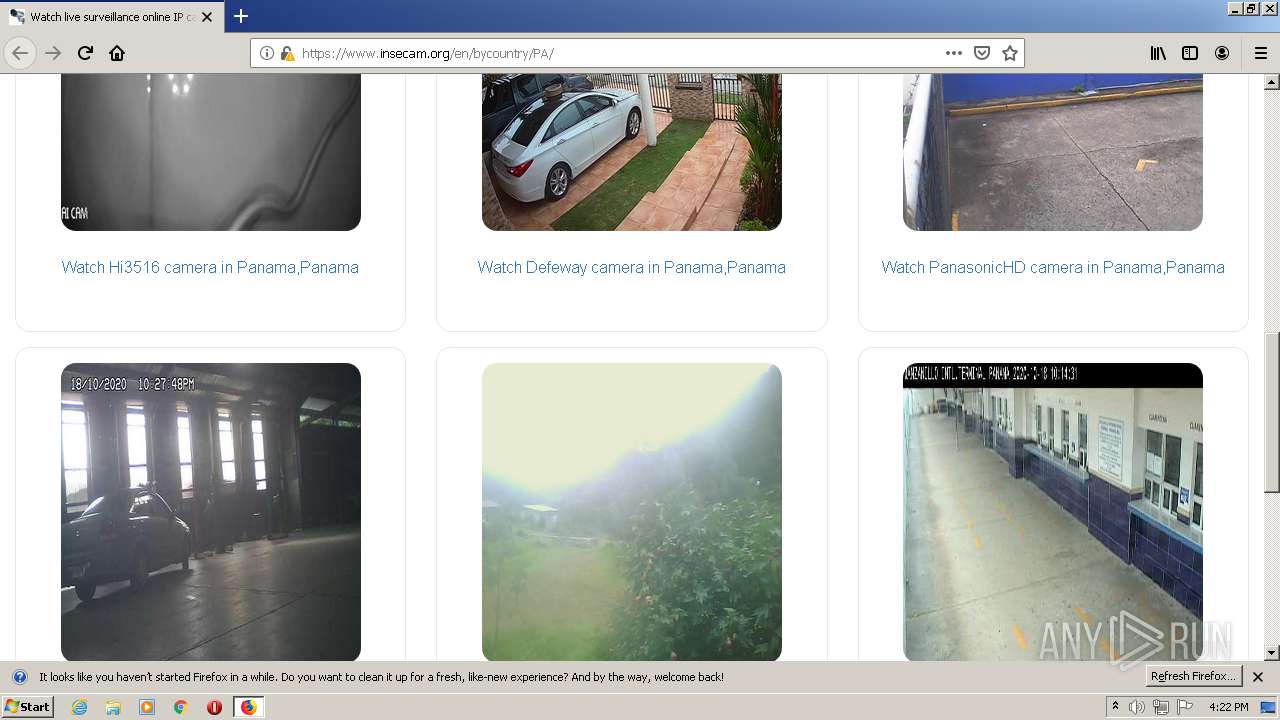The image size is (1280, 720).
Task: View the grayscale Hi3516 camera thumbnail
Action: [x=211, y=152]
